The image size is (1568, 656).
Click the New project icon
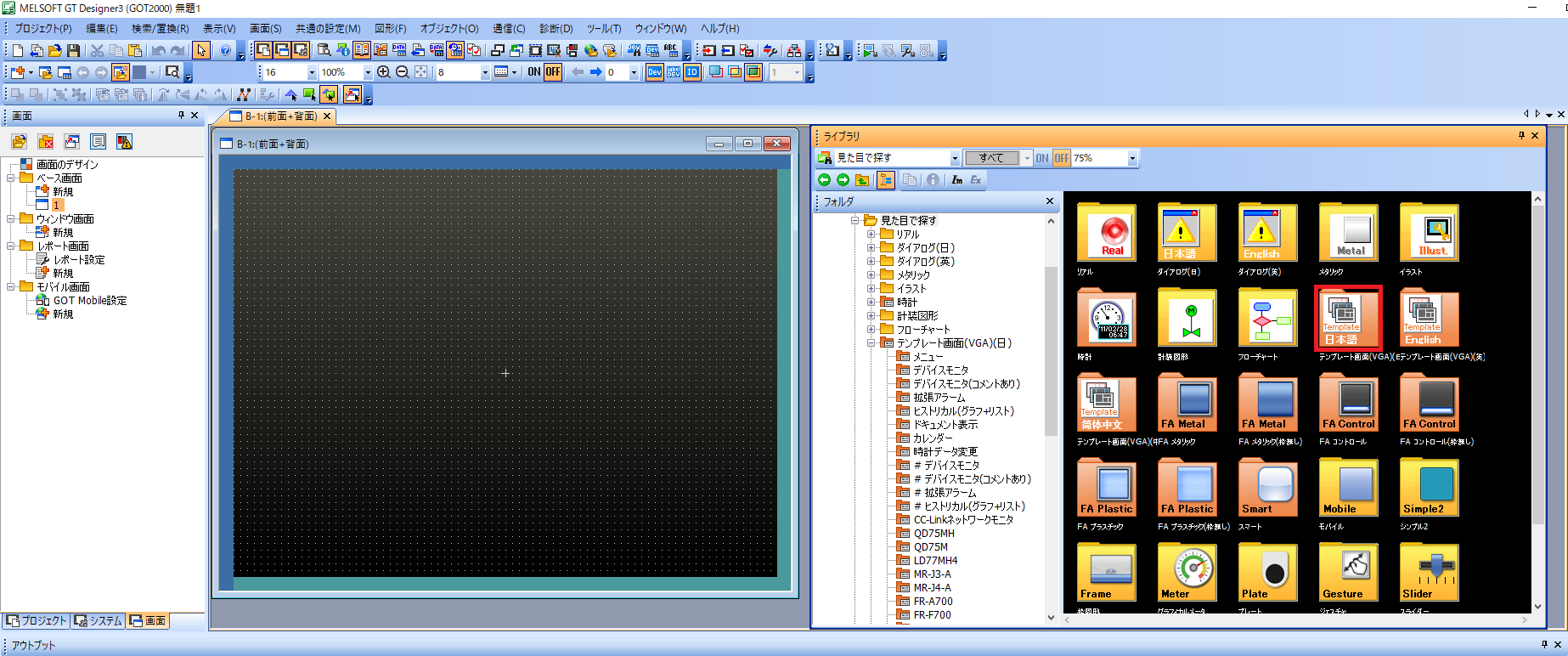(18, 51)
